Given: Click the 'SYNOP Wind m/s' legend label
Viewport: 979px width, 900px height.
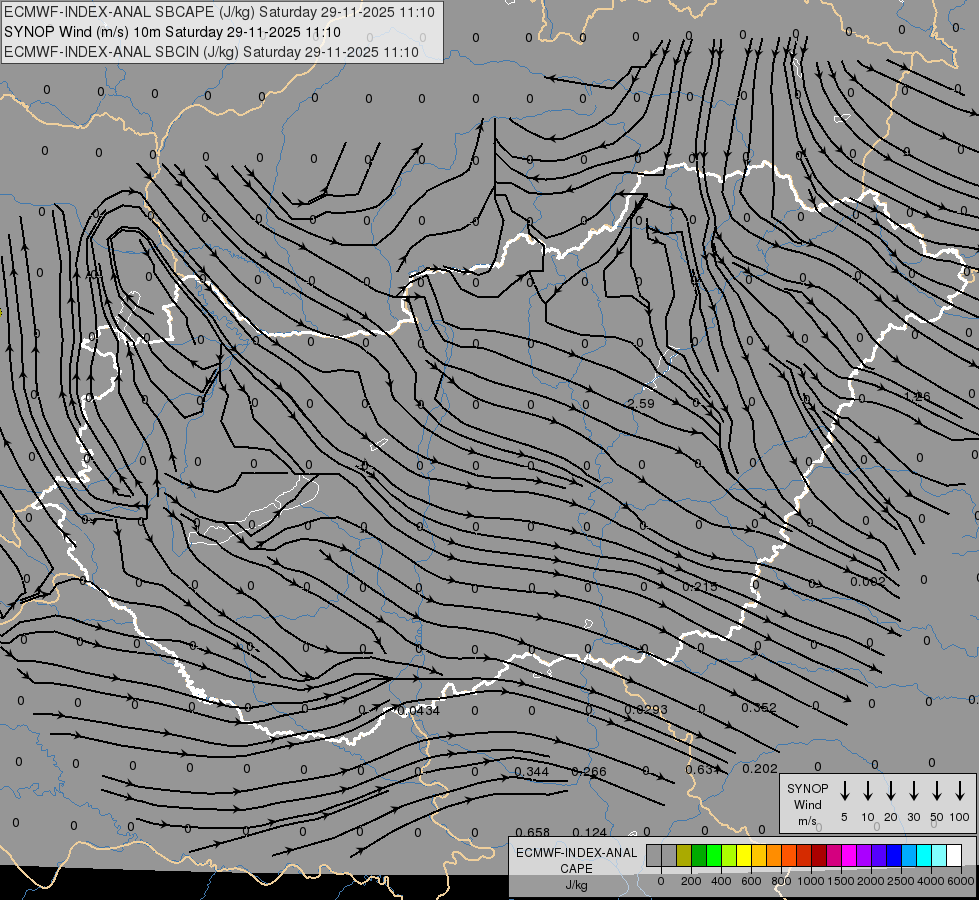Looking at the screenshot, I should (x=807, y=804).
